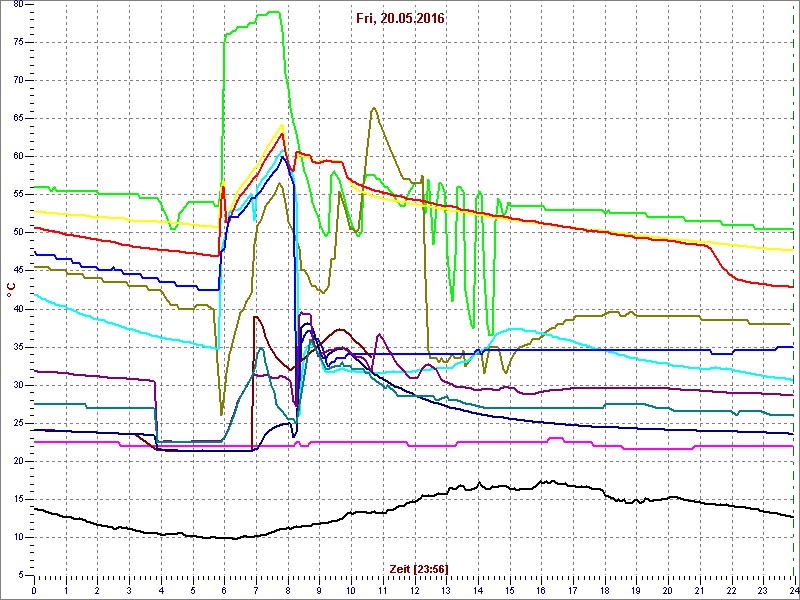Image resolution: width=800 pixels, height=600 pixels.
Task: Click the "65" value on temperature axis
Action: (17, 118)
